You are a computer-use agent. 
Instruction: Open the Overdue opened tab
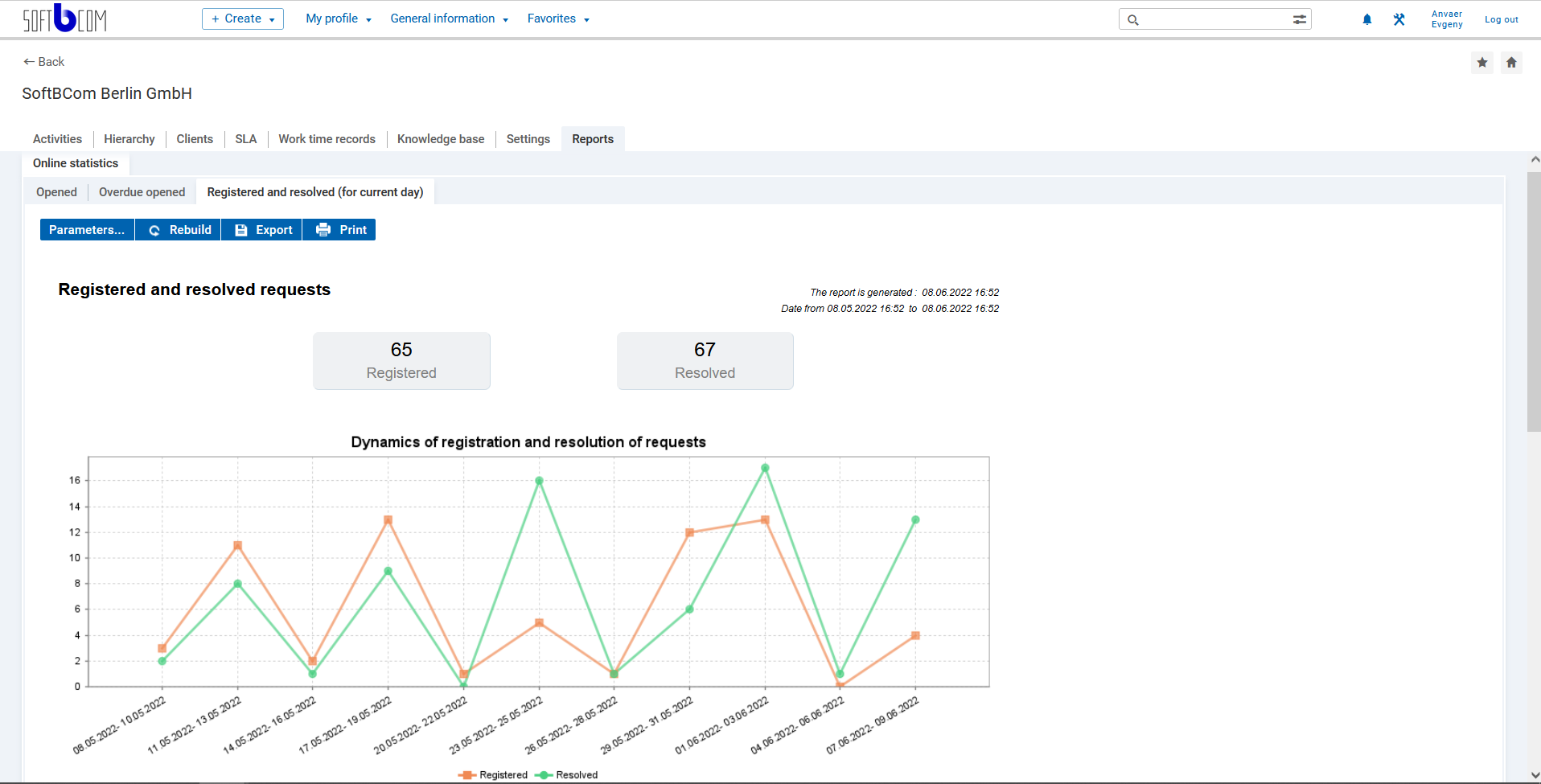[142, 191]
